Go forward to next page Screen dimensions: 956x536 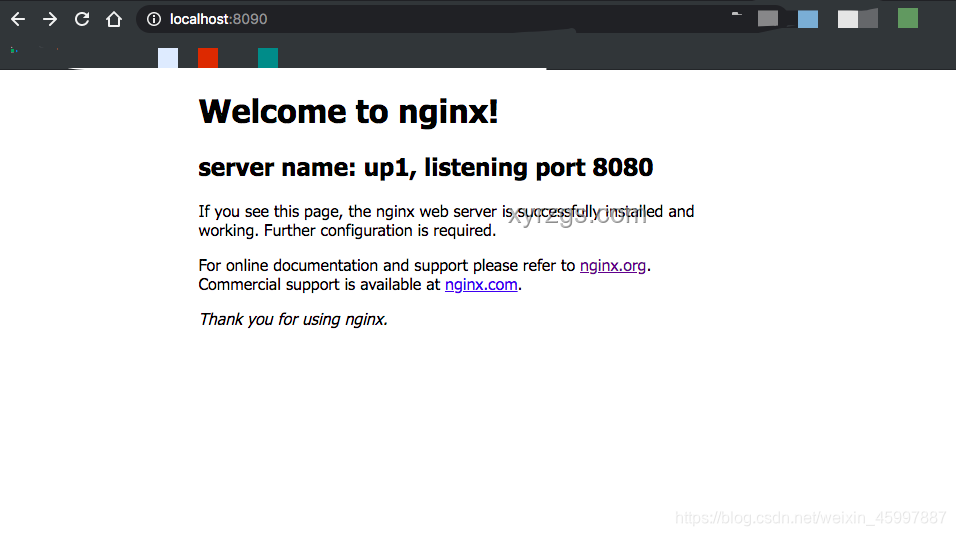tap(50, 20)
